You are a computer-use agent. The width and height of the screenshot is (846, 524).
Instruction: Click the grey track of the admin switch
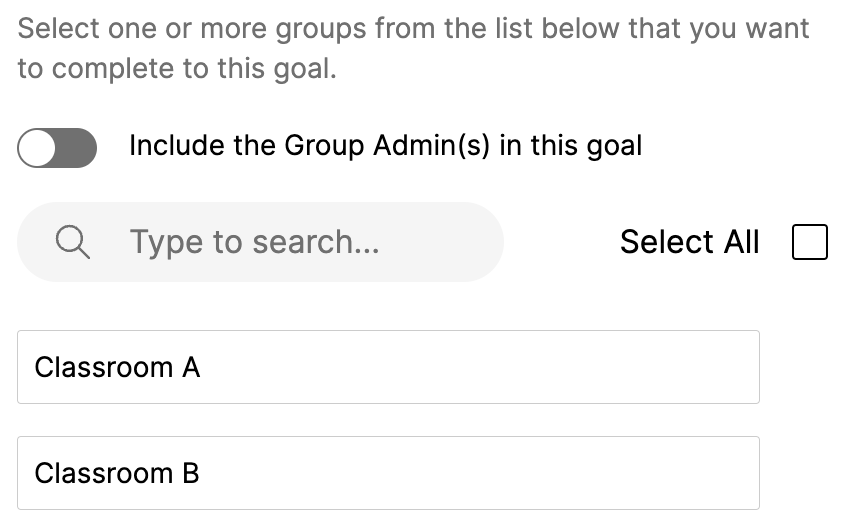tap(78, 149)
